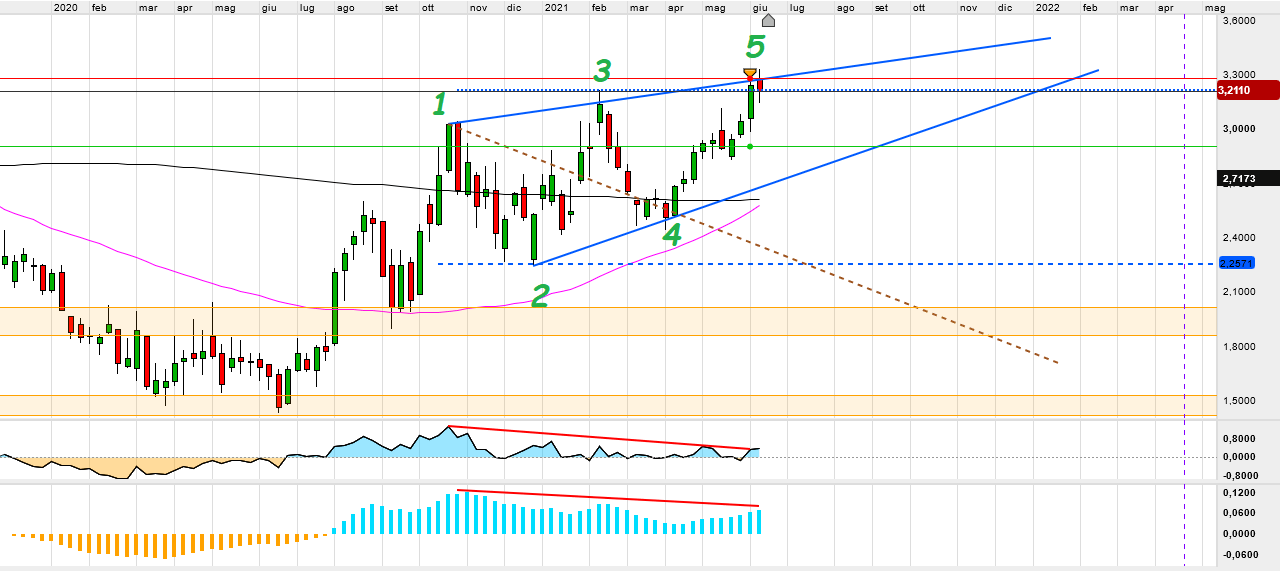Select the red divergence line on the histogram panel
Image resolution: width=1280 pixels, height=571 pixels.
coord(608,498)
